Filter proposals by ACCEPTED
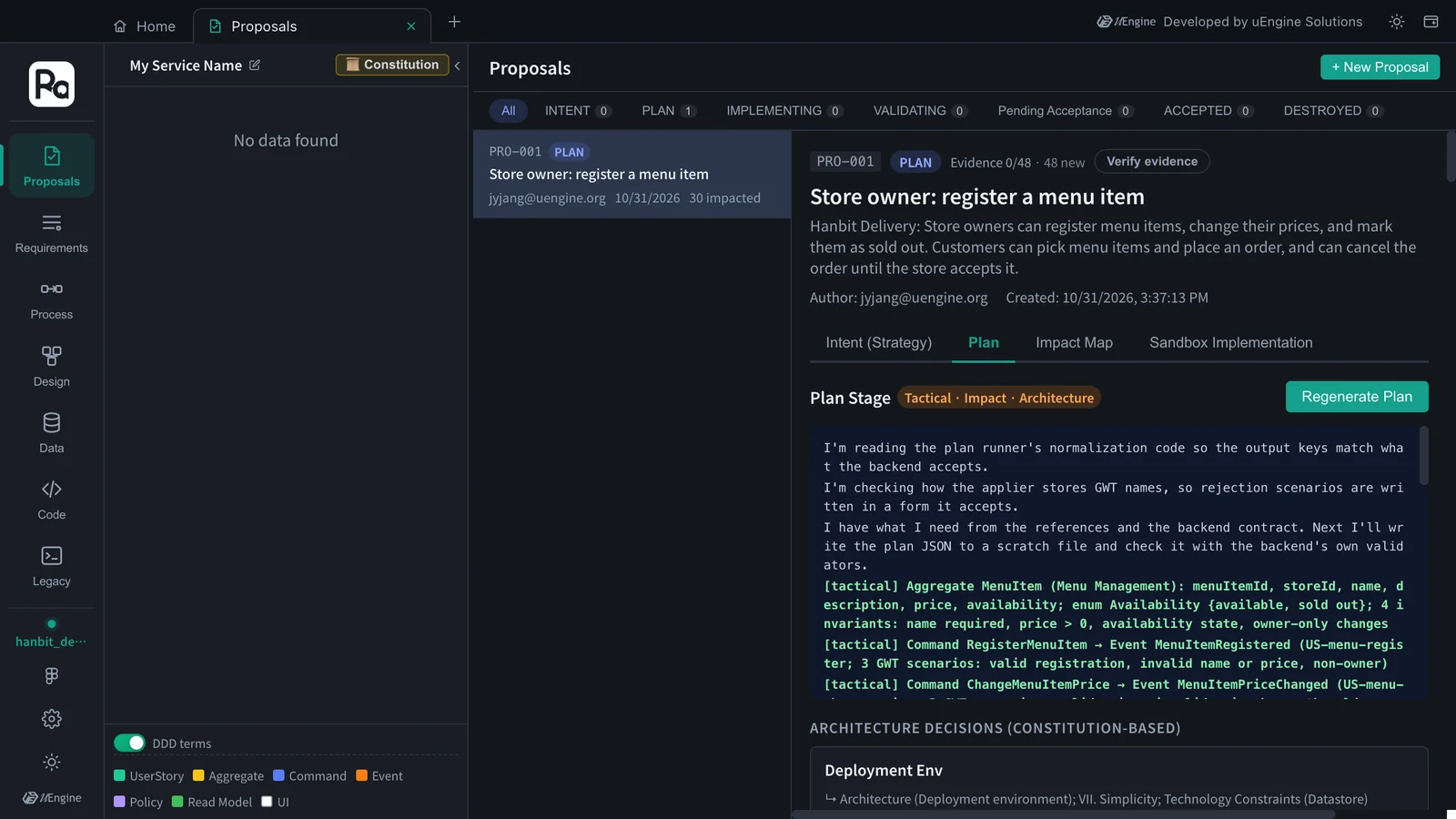1456x819 pixels. 1208,111
